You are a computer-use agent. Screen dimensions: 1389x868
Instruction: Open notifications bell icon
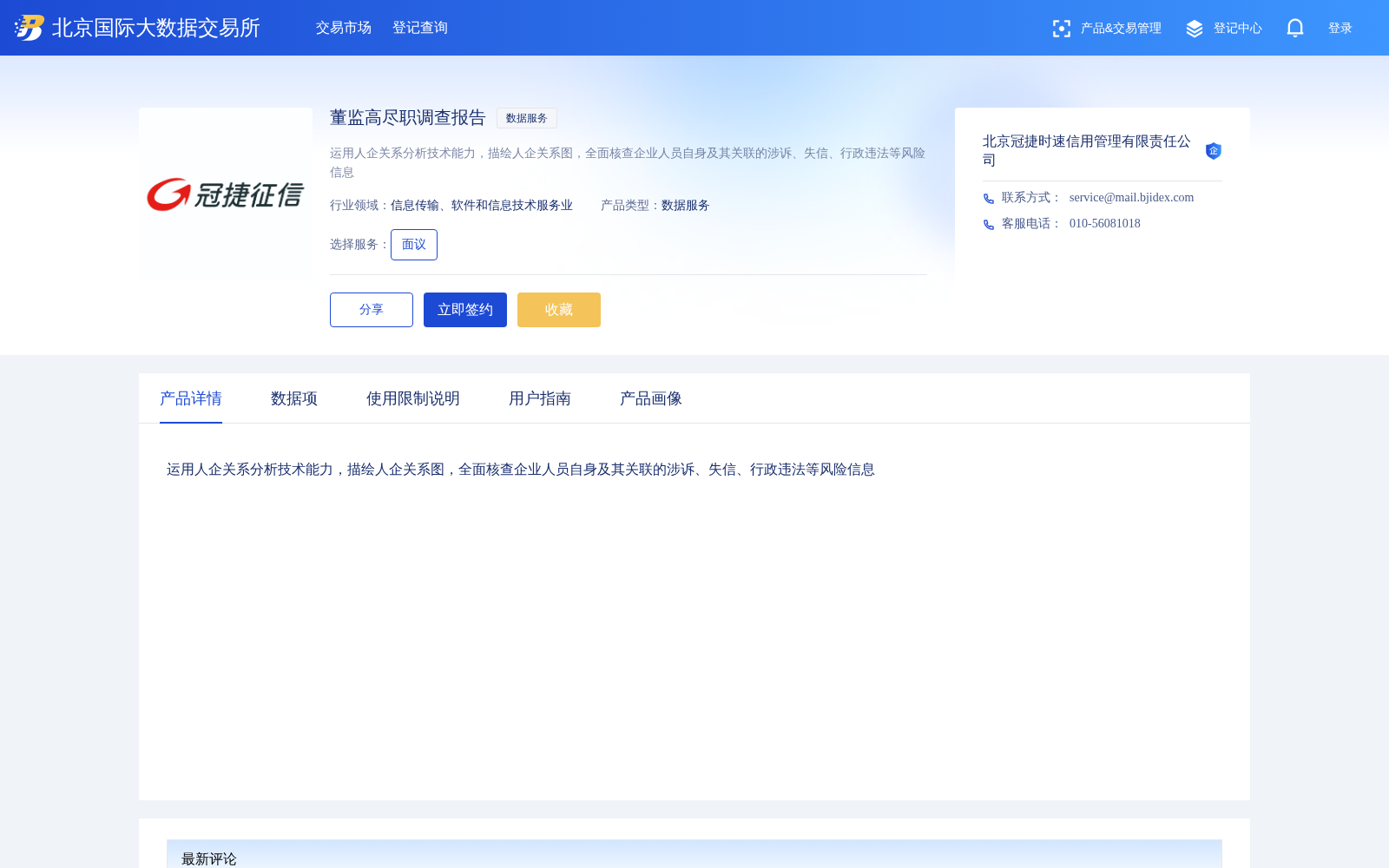[1295, 28]
